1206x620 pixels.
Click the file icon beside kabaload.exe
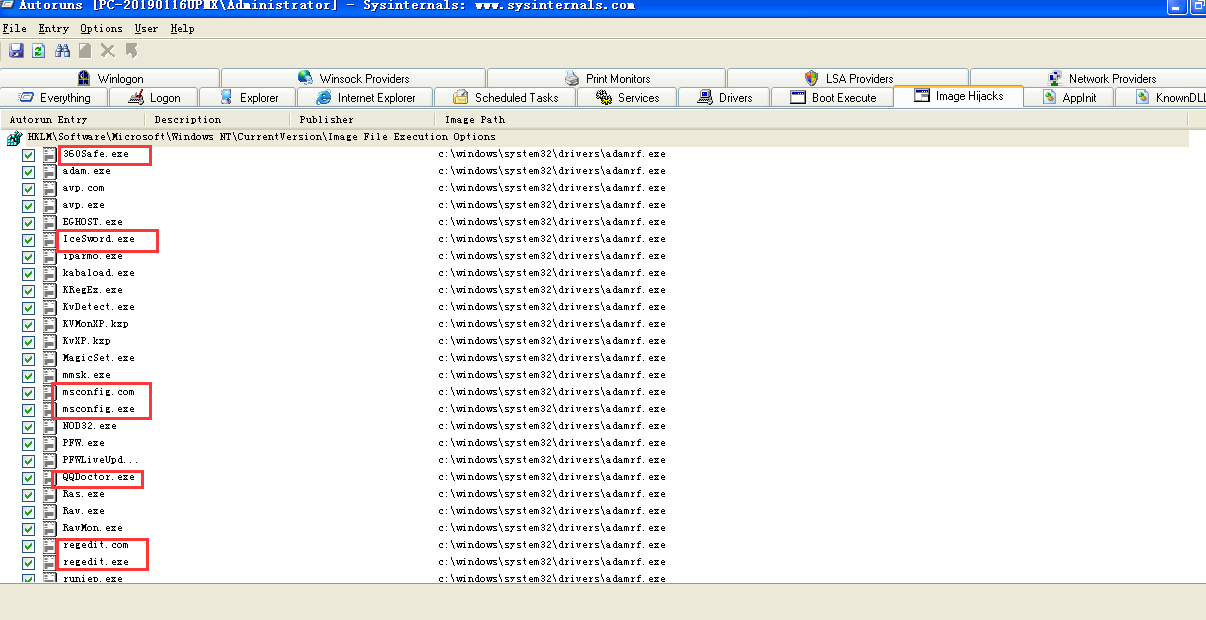[x=49, y=274]
